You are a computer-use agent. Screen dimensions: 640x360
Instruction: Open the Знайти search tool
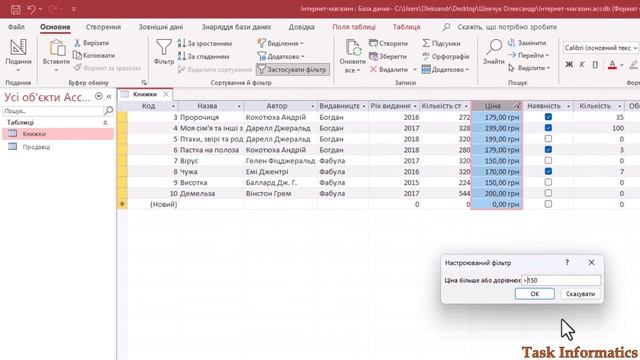tap(493, 52)
